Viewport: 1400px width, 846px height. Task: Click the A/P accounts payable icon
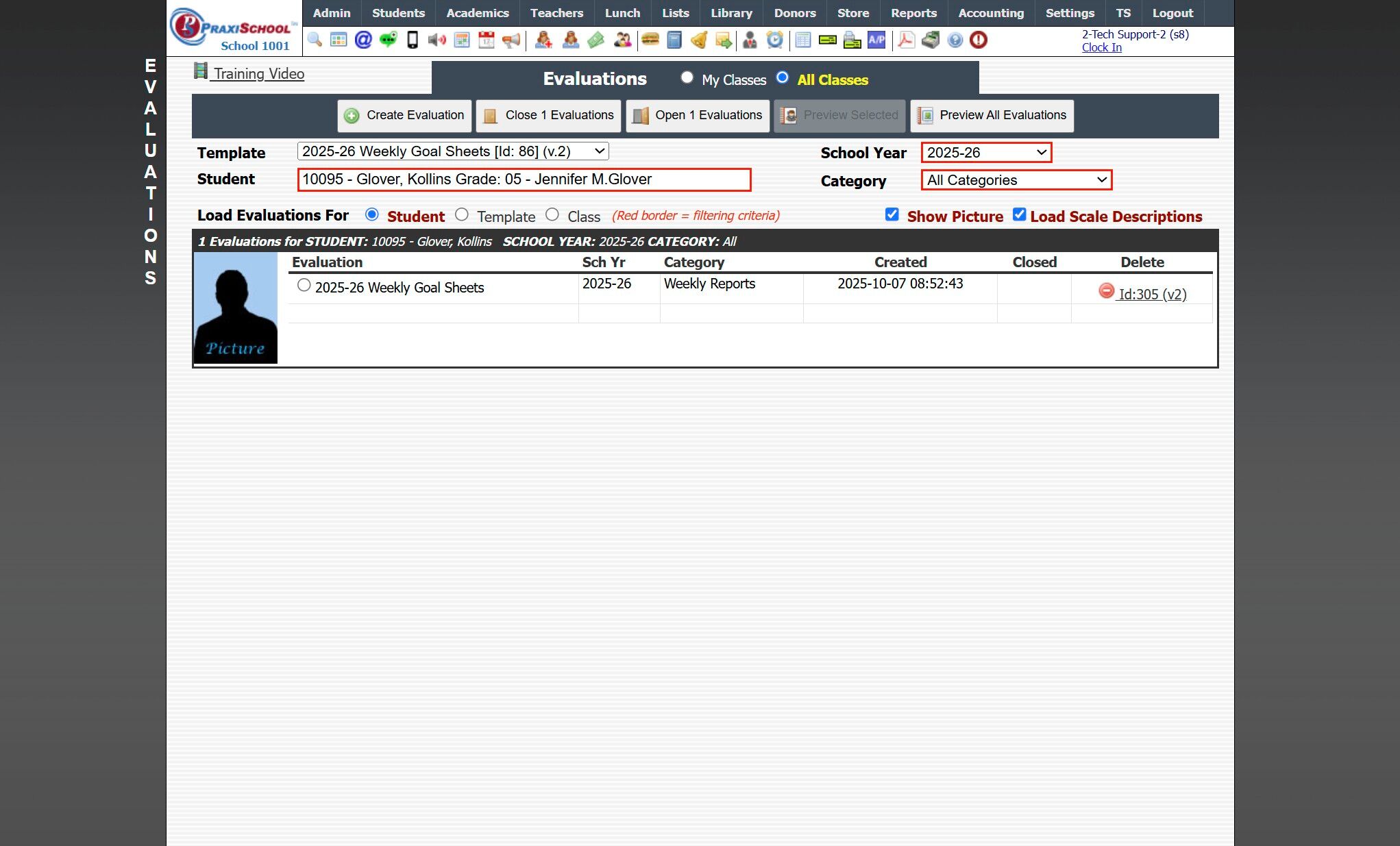876,40
